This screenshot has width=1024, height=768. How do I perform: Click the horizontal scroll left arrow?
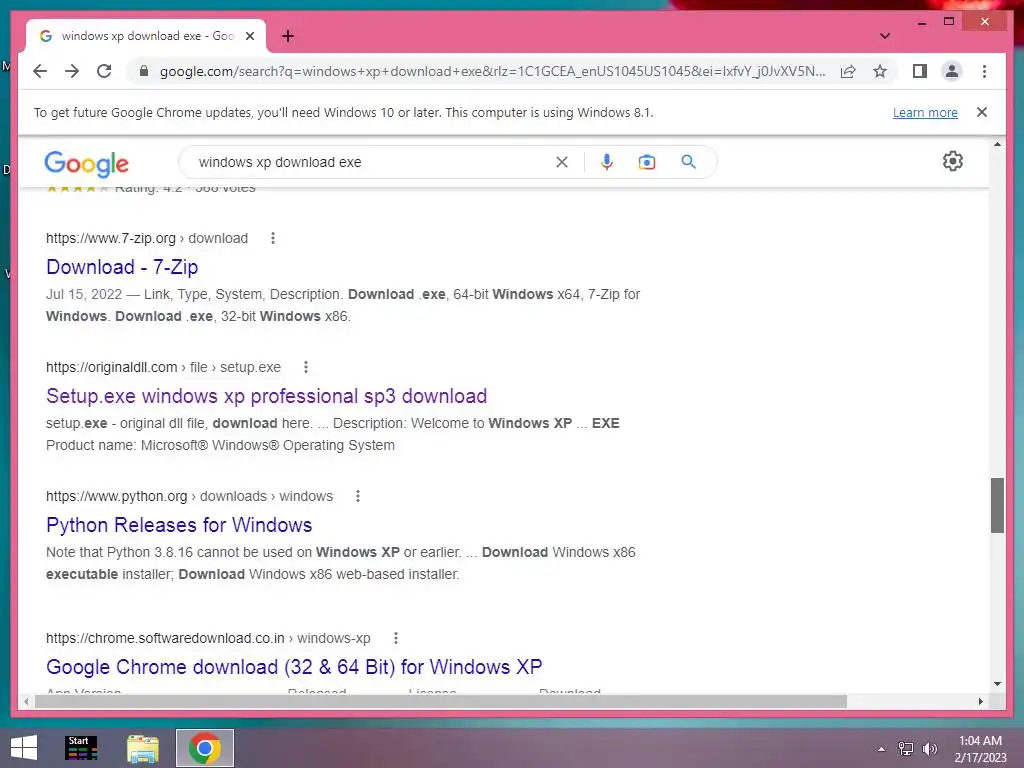(26, 701)
